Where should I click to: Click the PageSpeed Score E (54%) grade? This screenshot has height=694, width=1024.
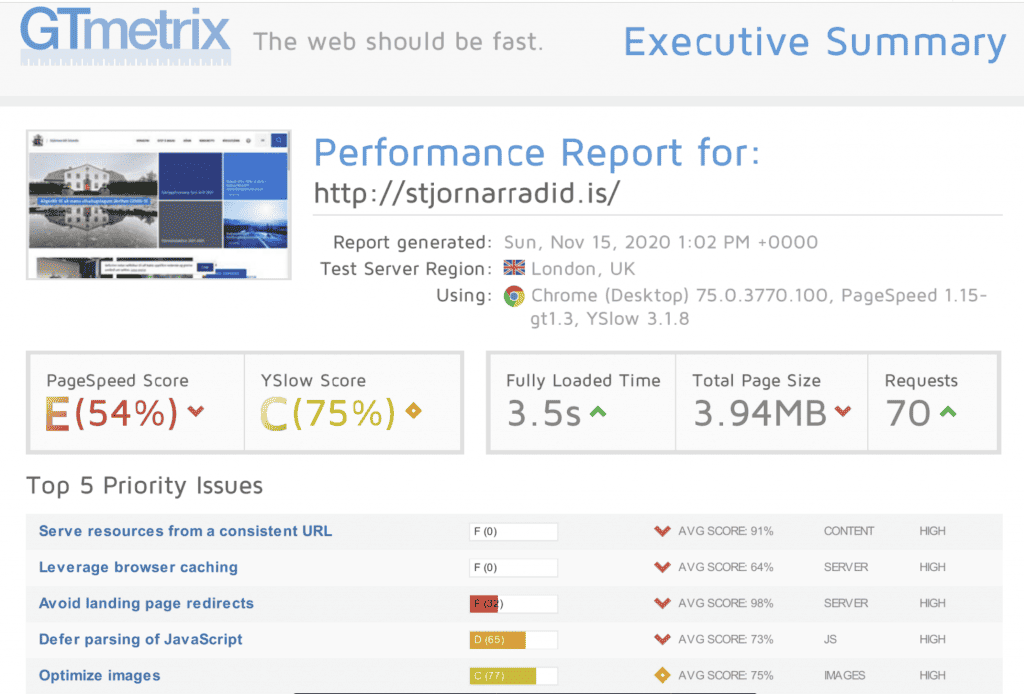pyautogui.click(x=112, y=413)
